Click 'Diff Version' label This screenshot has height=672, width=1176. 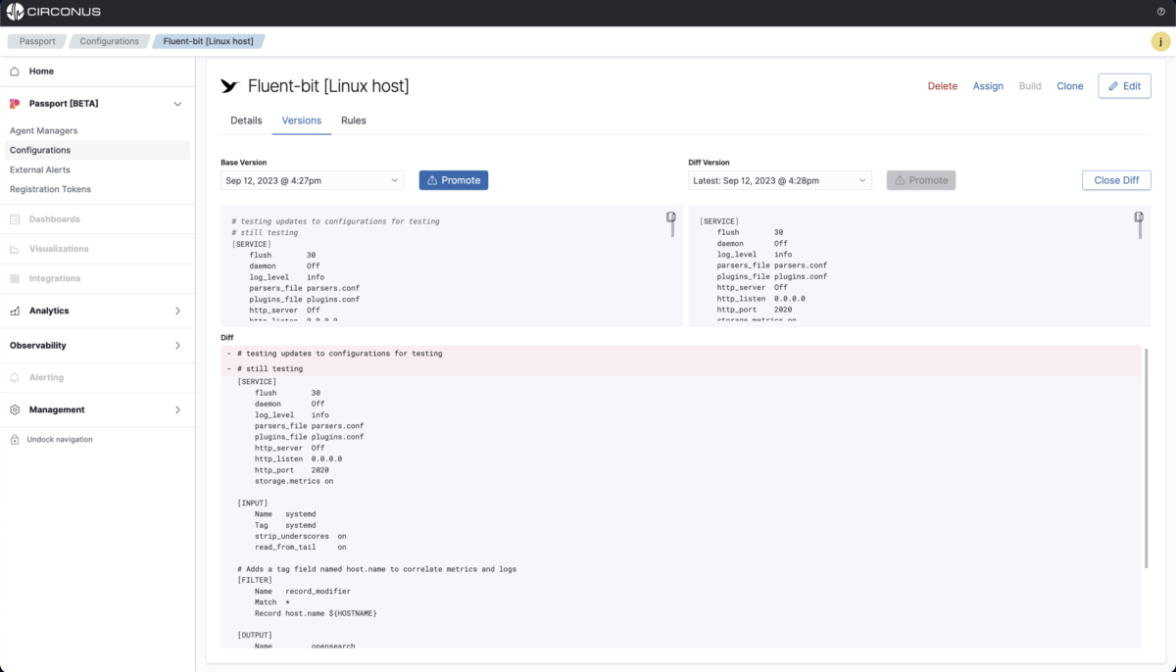click(x=709, y=163)
